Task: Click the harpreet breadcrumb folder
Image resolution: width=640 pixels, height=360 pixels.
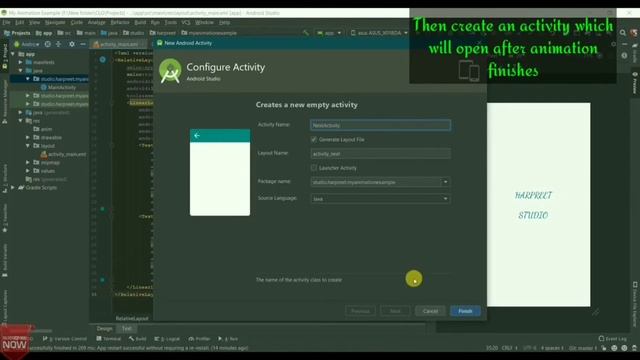Action: [162, 33]
